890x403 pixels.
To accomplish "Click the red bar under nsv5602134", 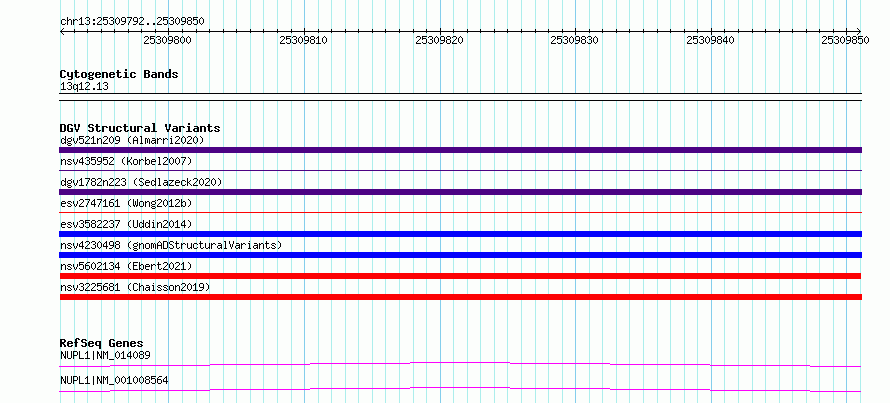I will pyautogui.click(x=460, y=276).
